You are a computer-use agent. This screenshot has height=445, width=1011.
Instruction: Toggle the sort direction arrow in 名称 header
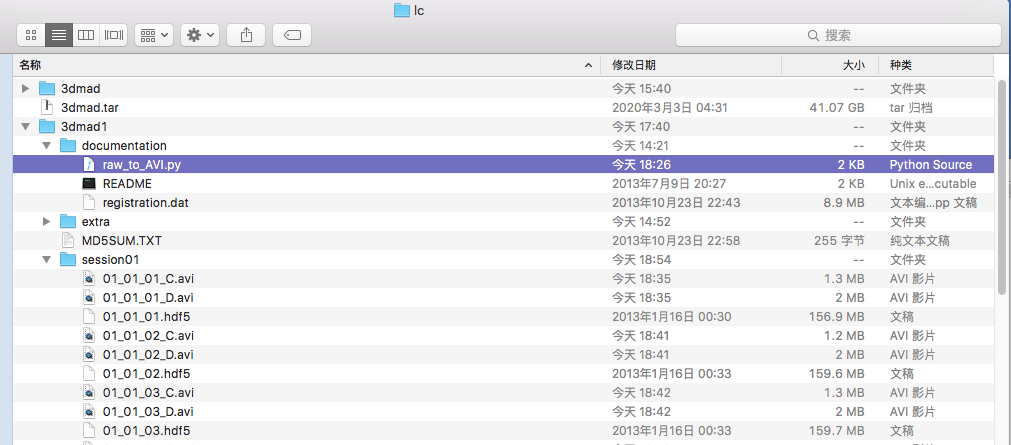click(588, 66)
